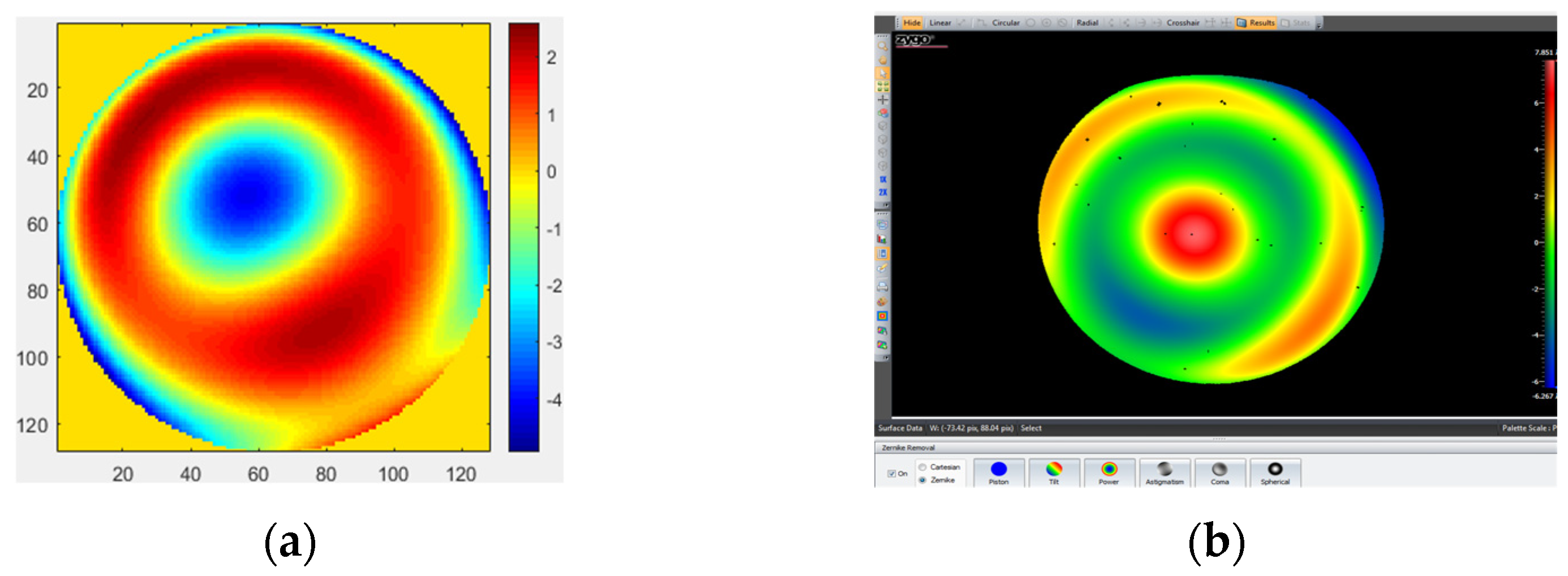Activate the pan hand tool
The width and height of the screenshot is (1568, 576).
[x=882, y=59]
